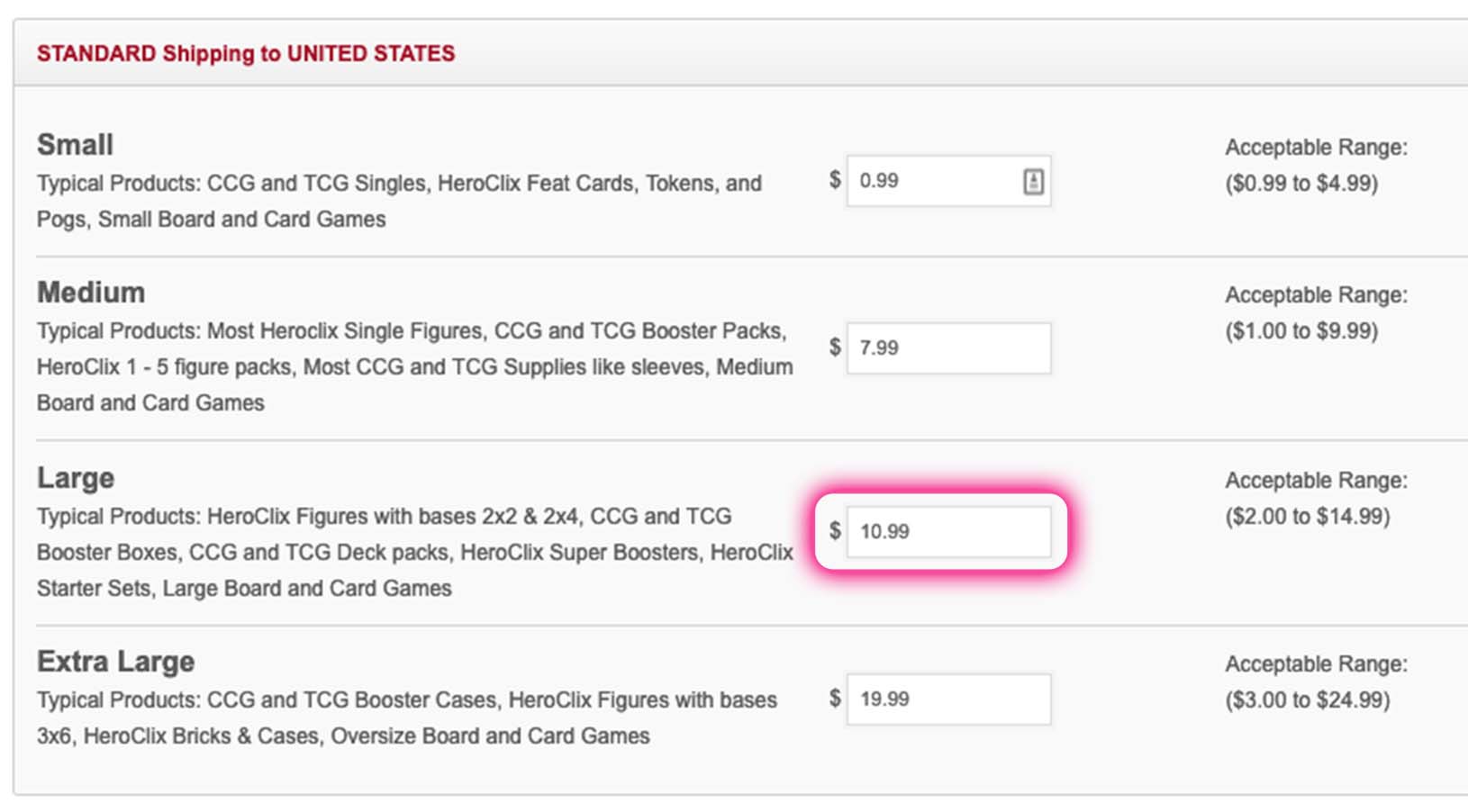The image size is (1468, 812).
Task: Click the Small size category heading
Action: click(x=74, y=144)
